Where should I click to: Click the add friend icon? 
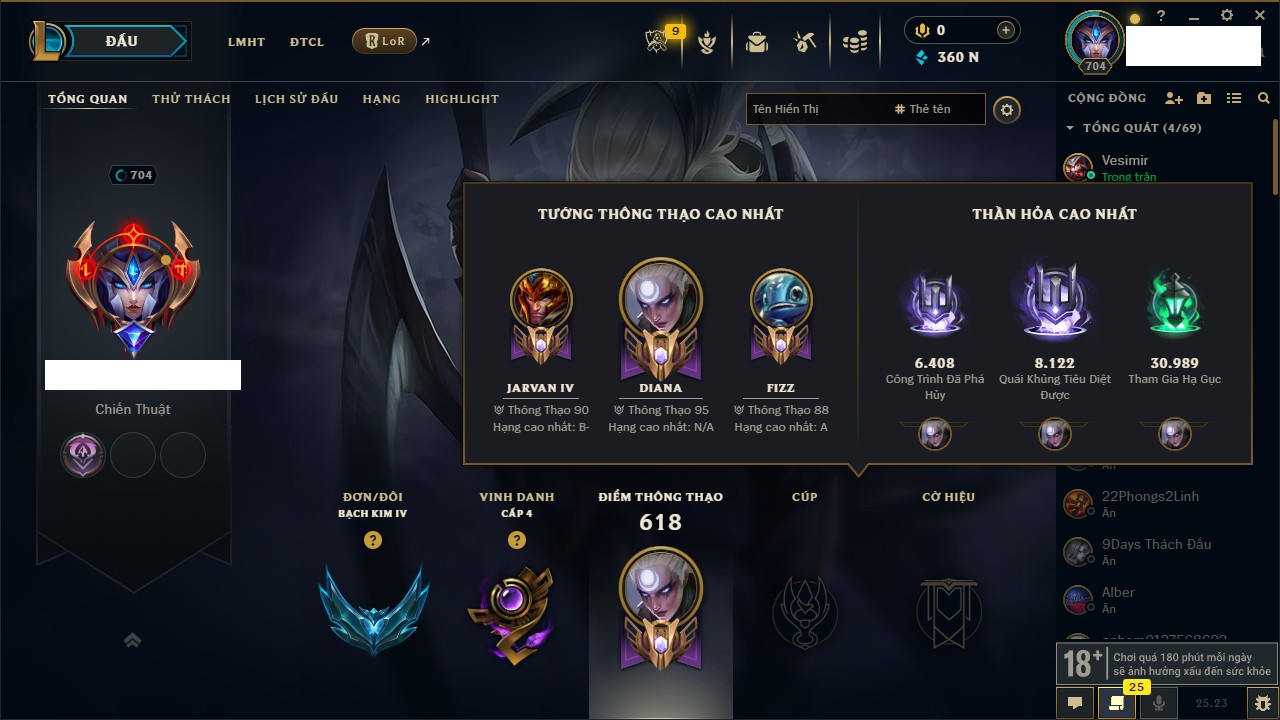pos(1174,98)
